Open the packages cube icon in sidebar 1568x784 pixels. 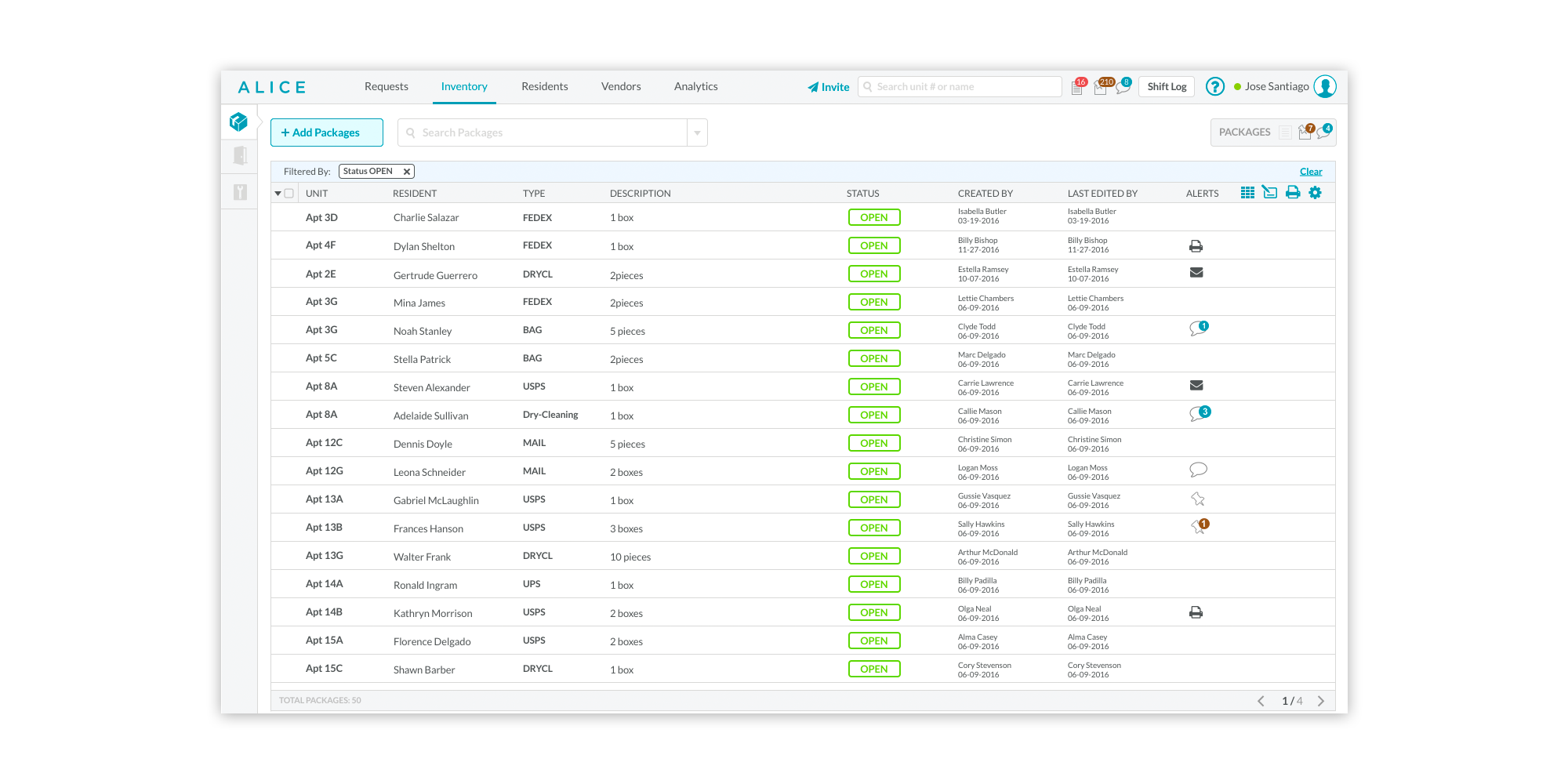pyautogui.click(x=238, y=122)
